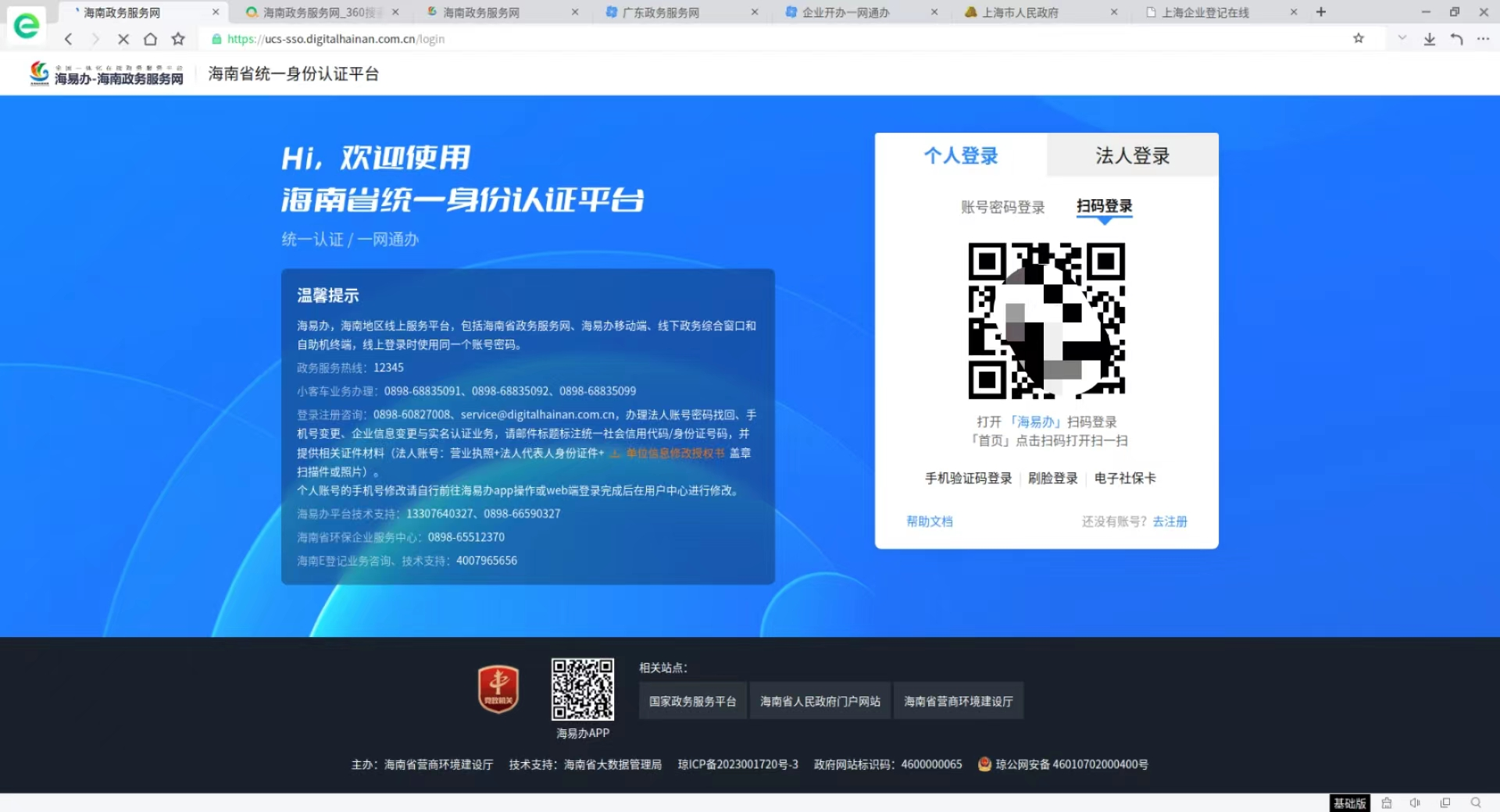Switch to 账号密码登录 mode
The width and height of the screenshot is (1500, 812).
pyautogui.click(x=1002, y=207)
